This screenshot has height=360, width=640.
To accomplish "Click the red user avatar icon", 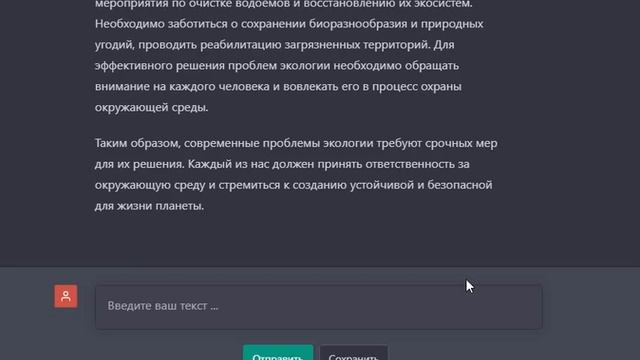I will (x=66, y=296).
